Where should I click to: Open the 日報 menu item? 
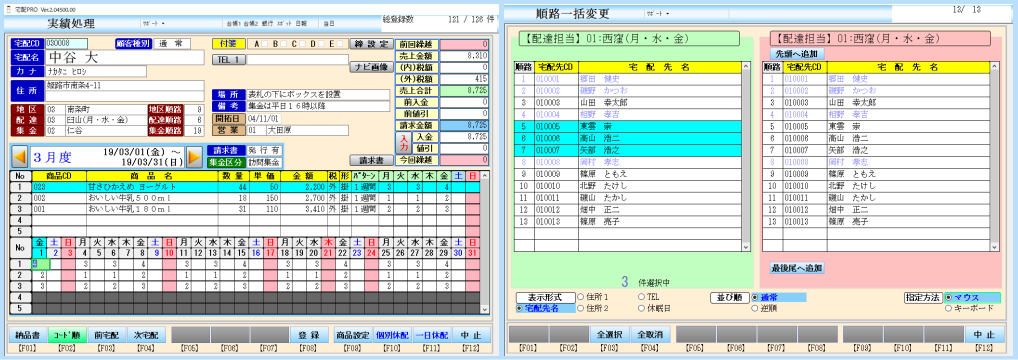coord(301,23)
